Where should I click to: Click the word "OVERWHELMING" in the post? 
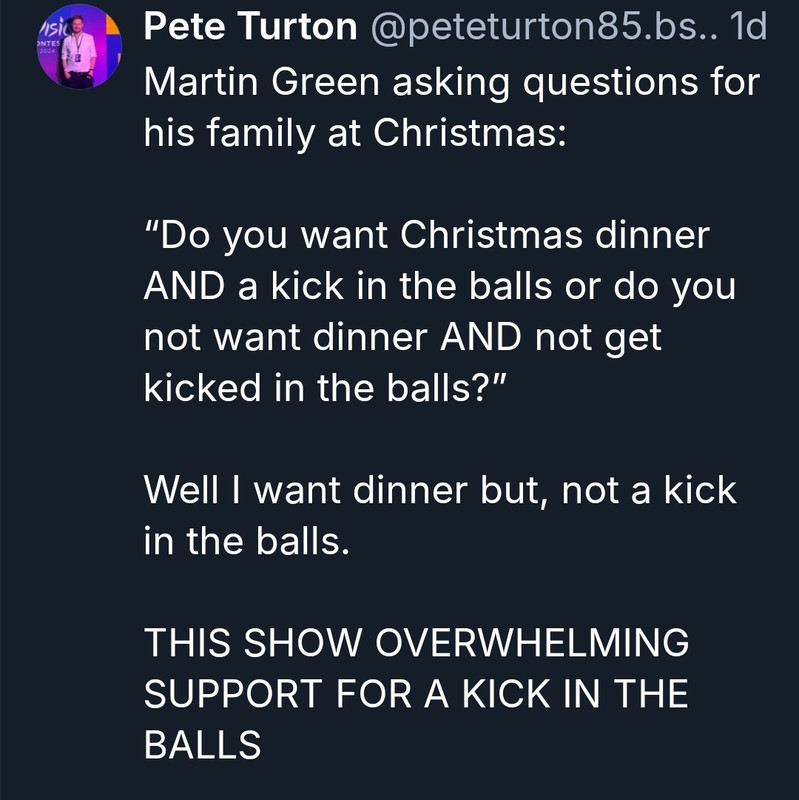tap(529, 643)
